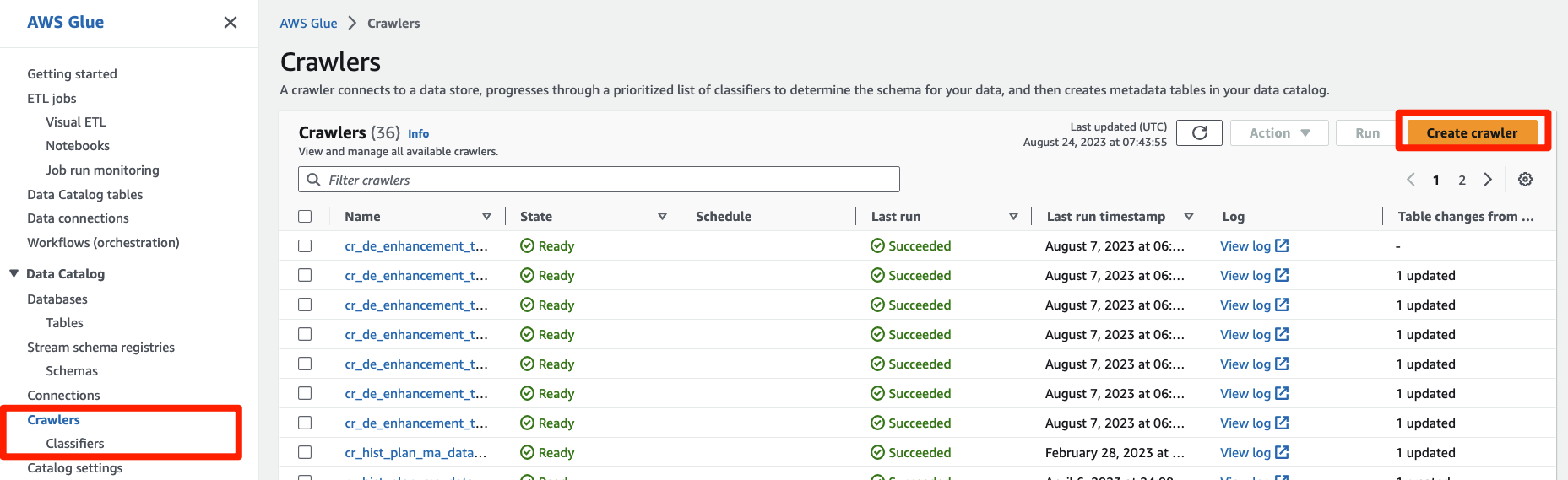Open Classifiers in the sidebar

point(75,444)
